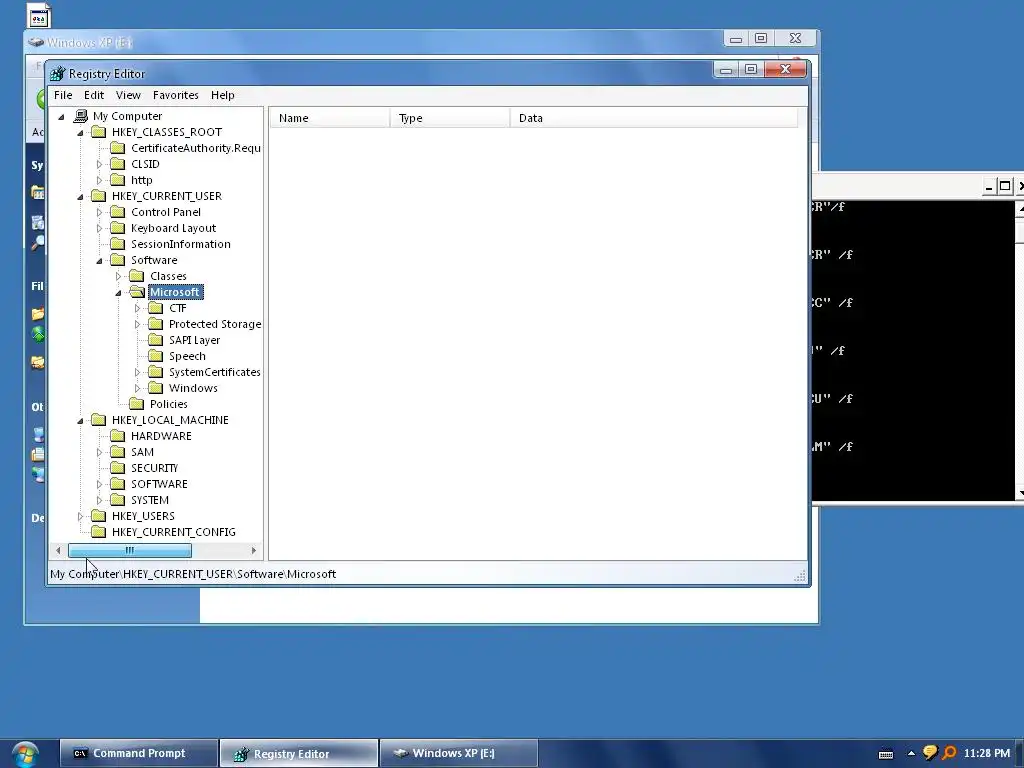Click the CertificateAuthority.Requ folder icon
Screen dimensions: 1024x768
pos(118,148)
